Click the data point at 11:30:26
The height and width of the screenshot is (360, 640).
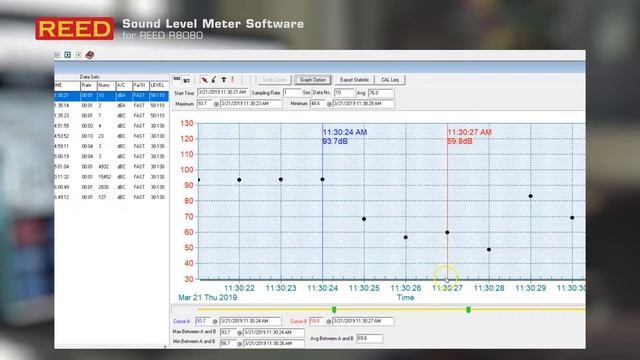(x=406, y=237)
